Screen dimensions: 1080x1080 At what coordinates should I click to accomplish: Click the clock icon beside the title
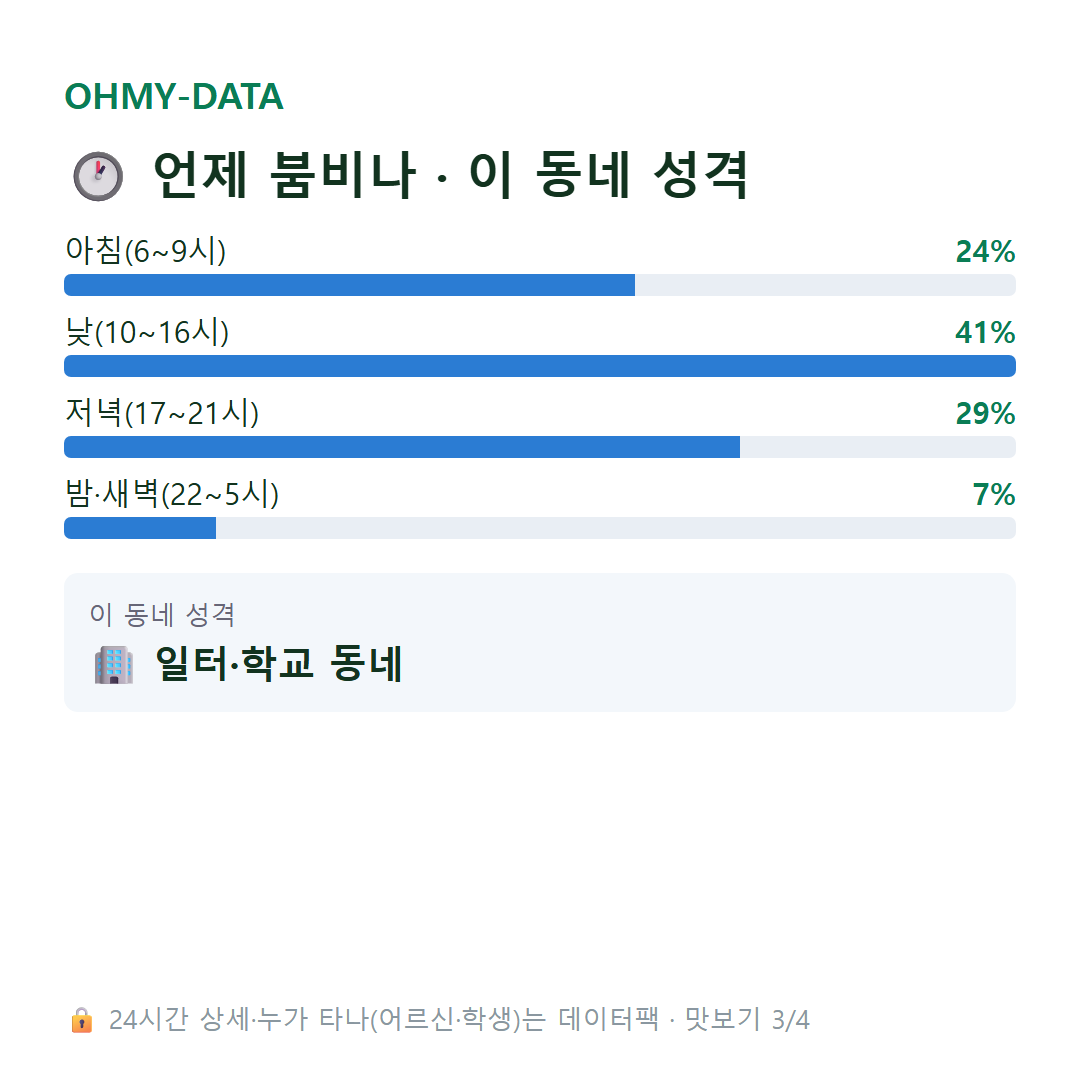click(98, 176)
